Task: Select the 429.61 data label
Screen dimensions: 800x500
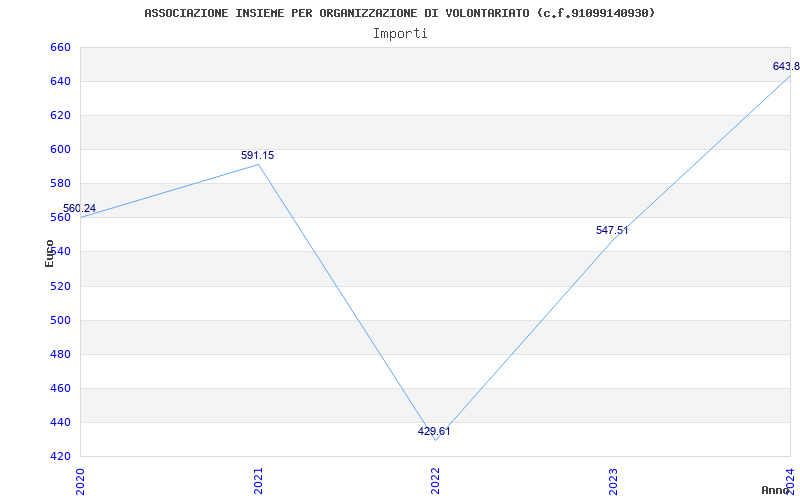Action: pyautogui.click(x=434, y=431)
